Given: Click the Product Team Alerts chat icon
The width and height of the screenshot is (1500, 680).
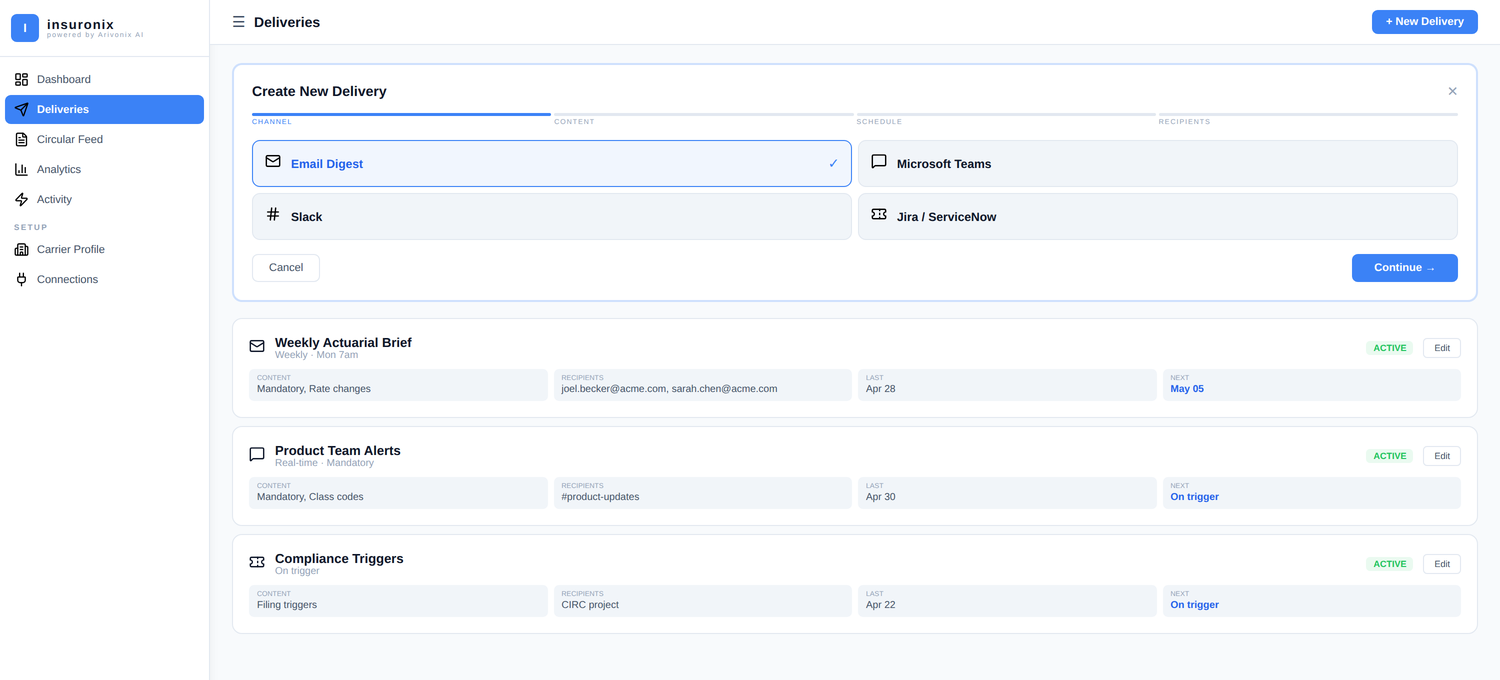Looking at the screenshot, I should click(x=257, y=454).
